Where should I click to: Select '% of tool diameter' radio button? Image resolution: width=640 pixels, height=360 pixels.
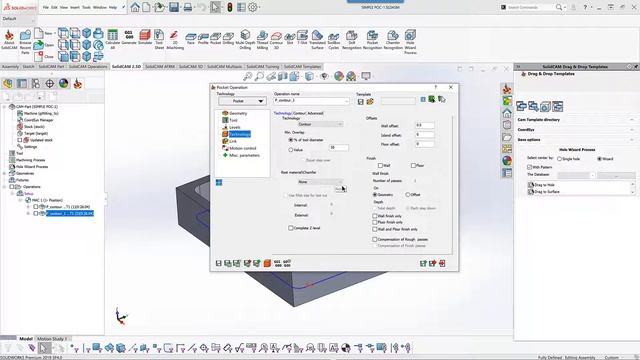[291, 140]
